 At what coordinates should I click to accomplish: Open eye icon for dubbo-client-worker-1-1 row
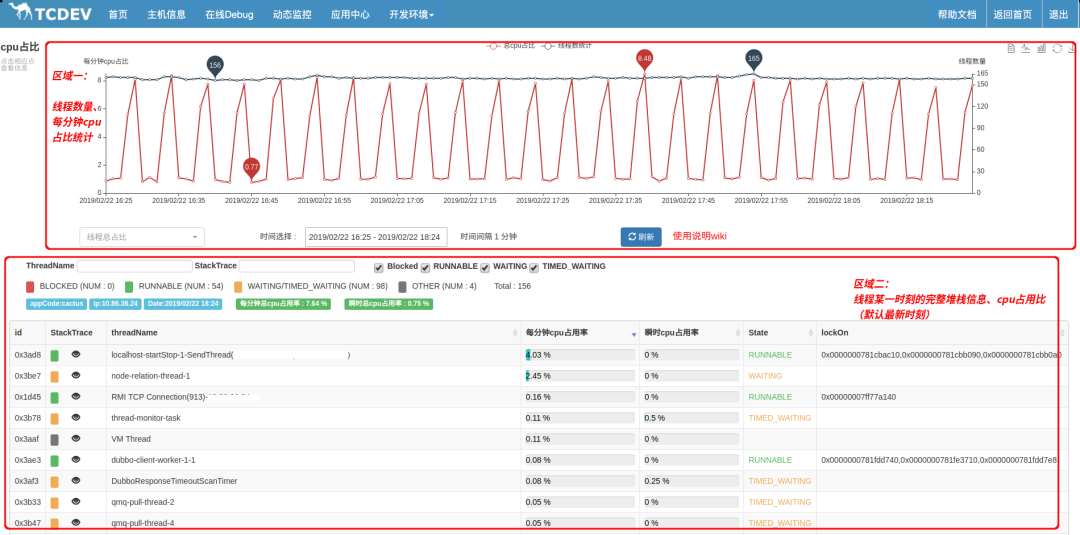pos(76,459)
